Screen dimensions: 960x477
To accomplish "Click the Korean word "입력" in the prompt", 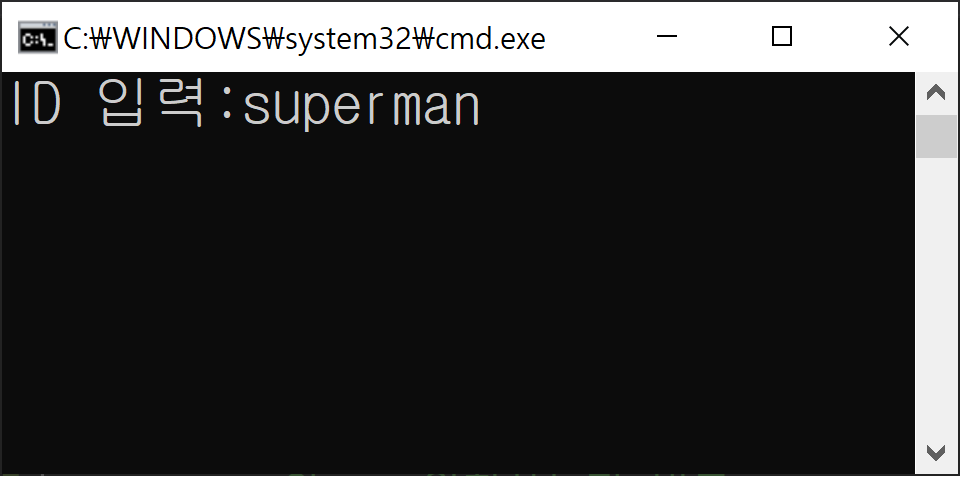I will [151, 103].
